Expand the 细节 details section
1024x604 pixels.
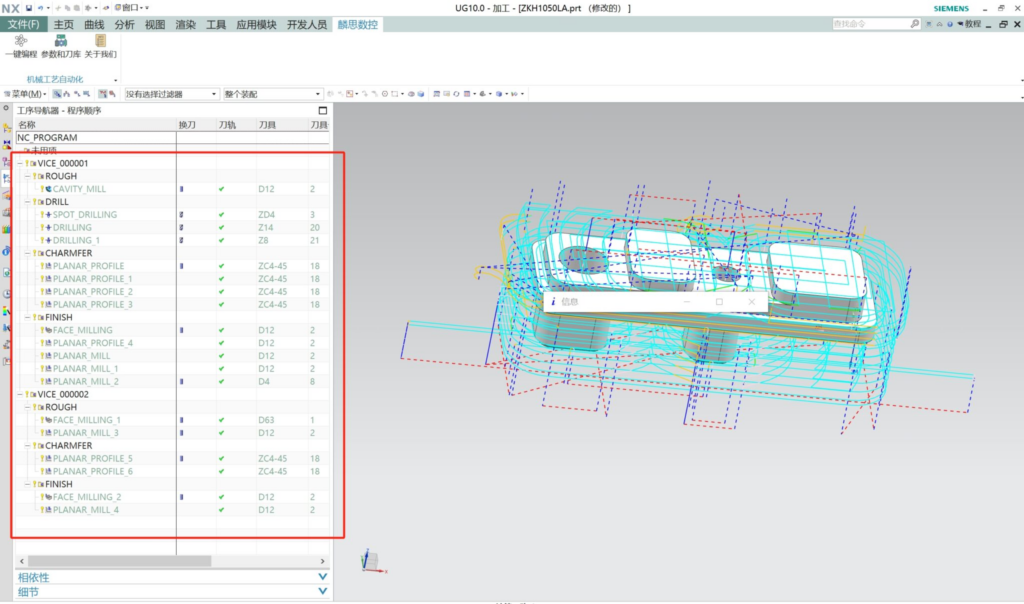click(x=323, y=592)
